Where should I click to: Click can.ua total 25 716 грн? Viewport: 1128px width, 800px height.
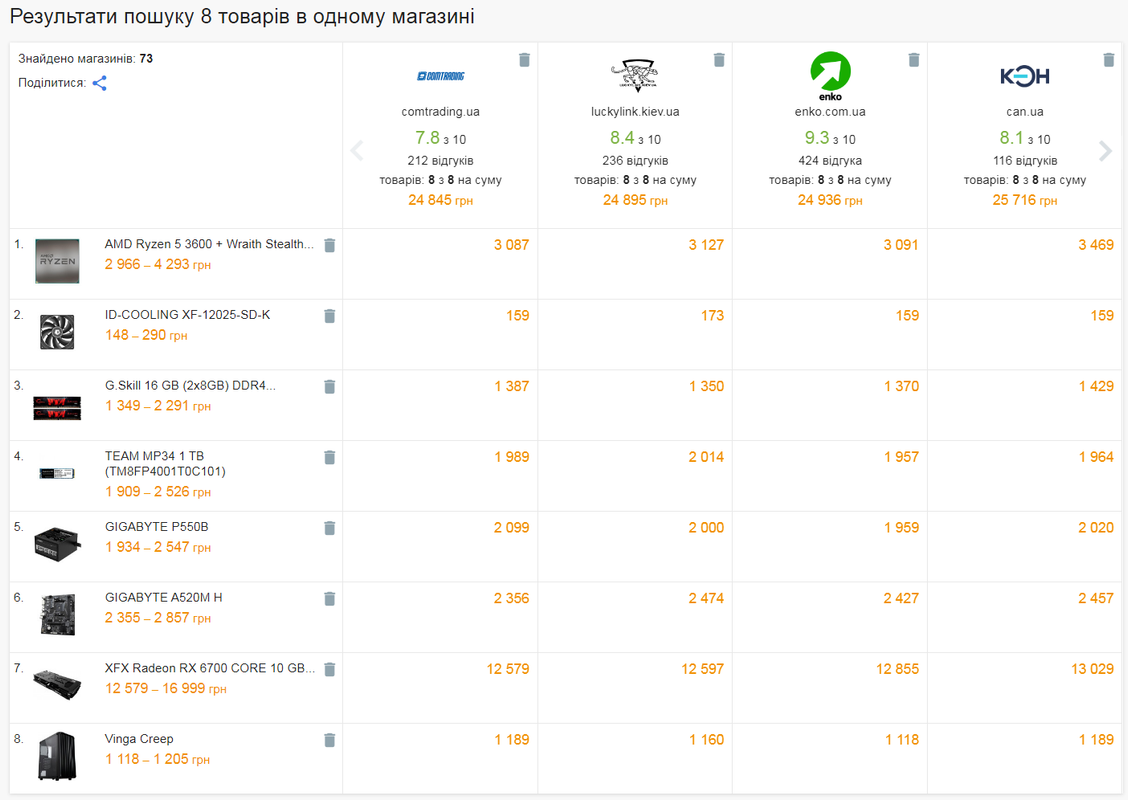(1025, 200)
